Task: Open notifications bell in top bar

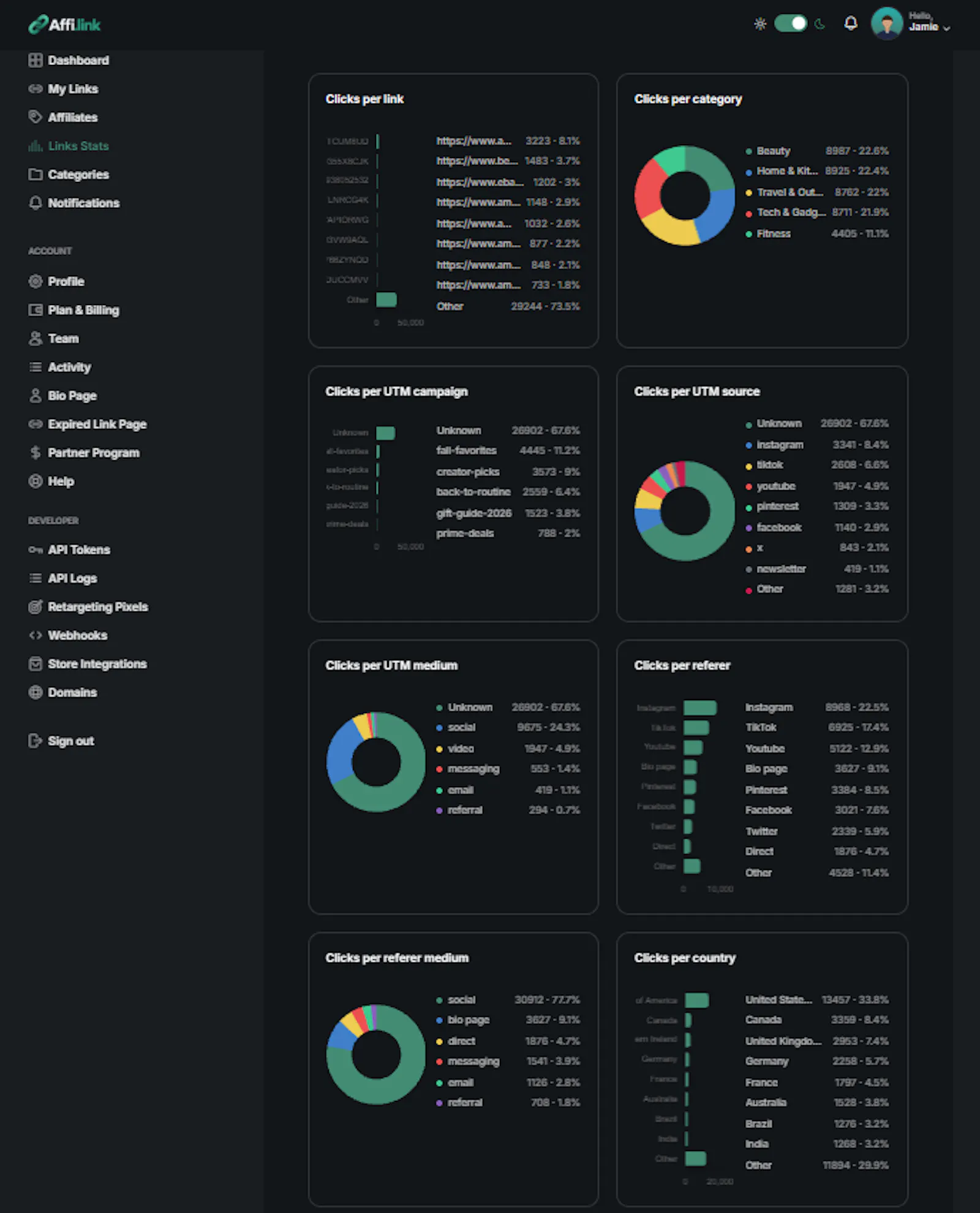Action: click(851, 24)
